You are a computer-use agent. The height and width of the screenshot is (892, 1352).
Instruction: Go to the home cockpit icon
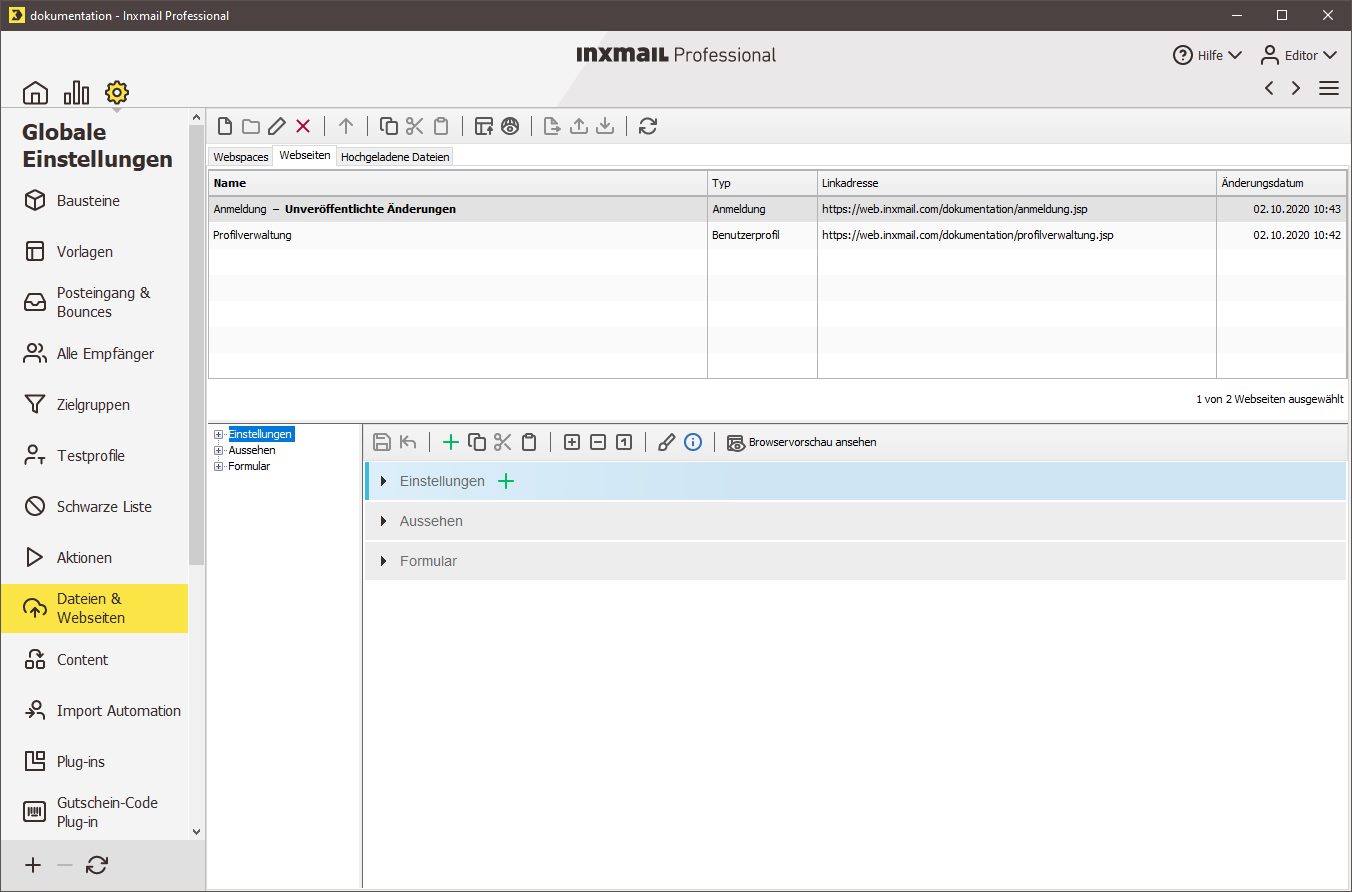tap(35, 93)
